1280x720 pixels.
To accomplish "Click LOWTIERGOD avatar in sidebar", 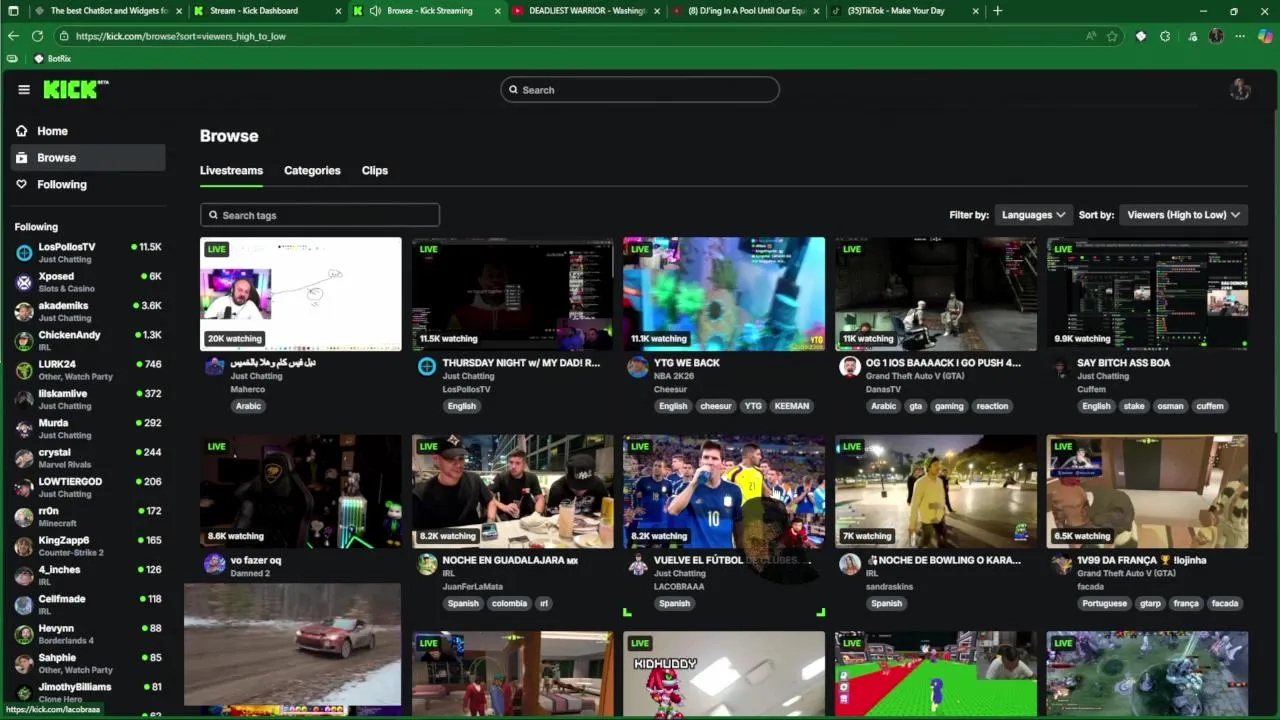I will 24,488.
